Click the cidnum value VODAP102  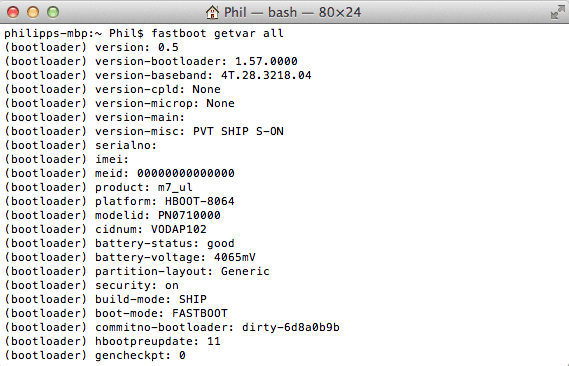[x=179, y=230]
